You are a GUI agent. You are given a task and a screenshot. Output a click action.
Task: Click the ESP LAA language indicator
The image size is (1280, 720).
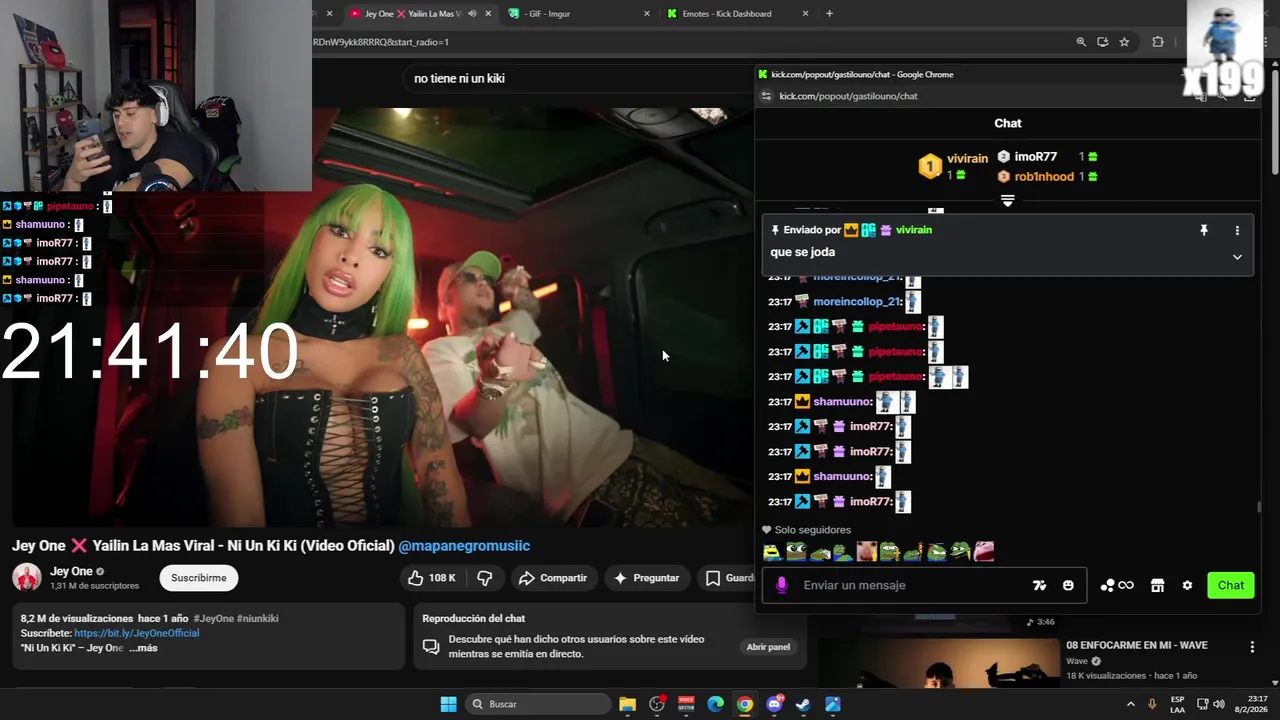(1177, 704)
